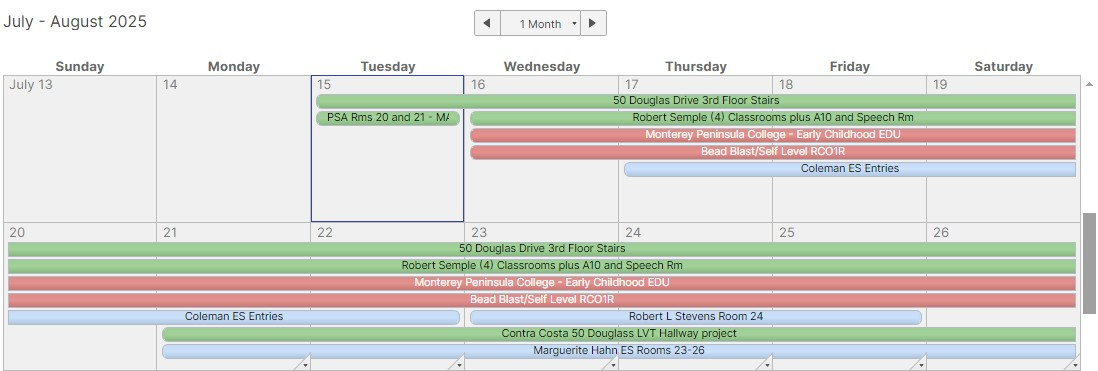The width and height of the screenshot is (1098, 371).
Task: Select Marguerite Hahn ES Rooms 23-26 event
Action: (618, 351)
